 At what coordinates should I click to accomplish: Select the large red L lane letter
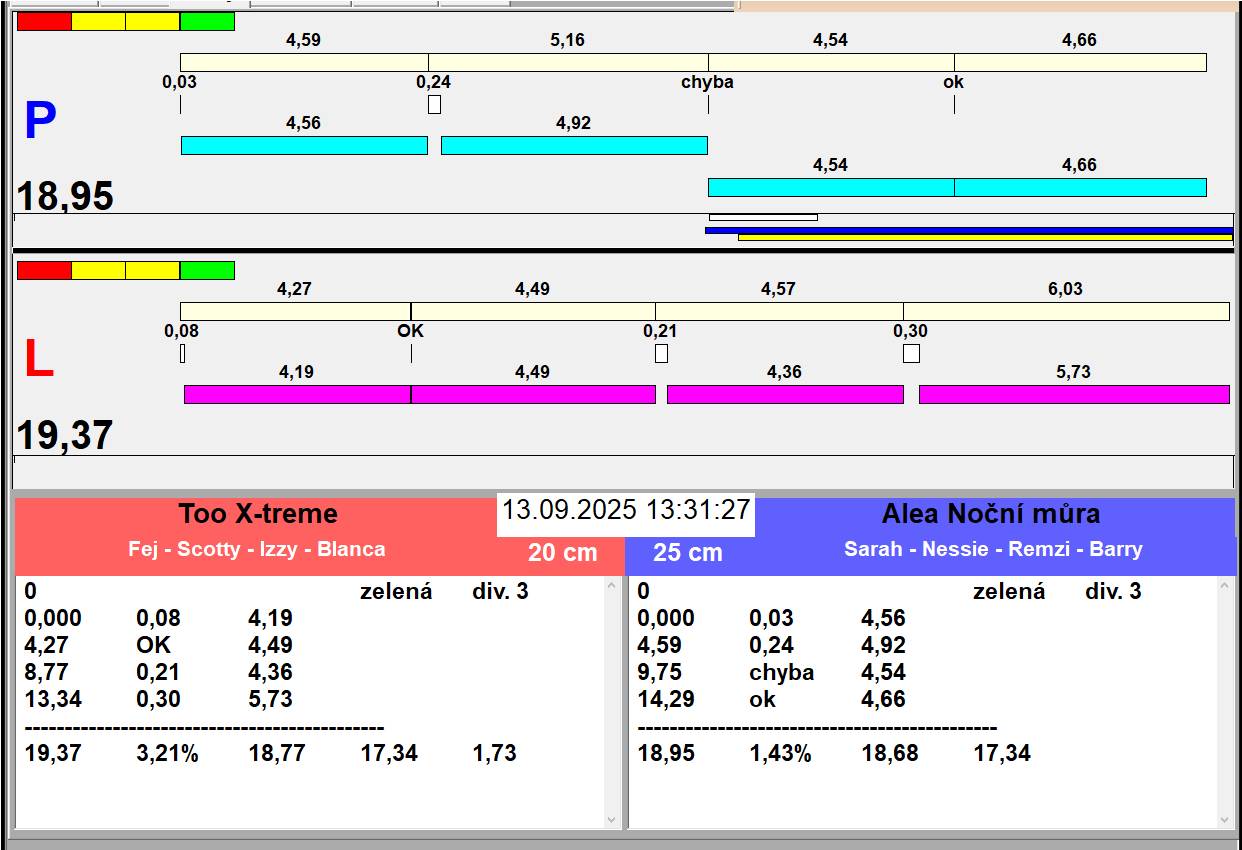(x=38, y=360)
